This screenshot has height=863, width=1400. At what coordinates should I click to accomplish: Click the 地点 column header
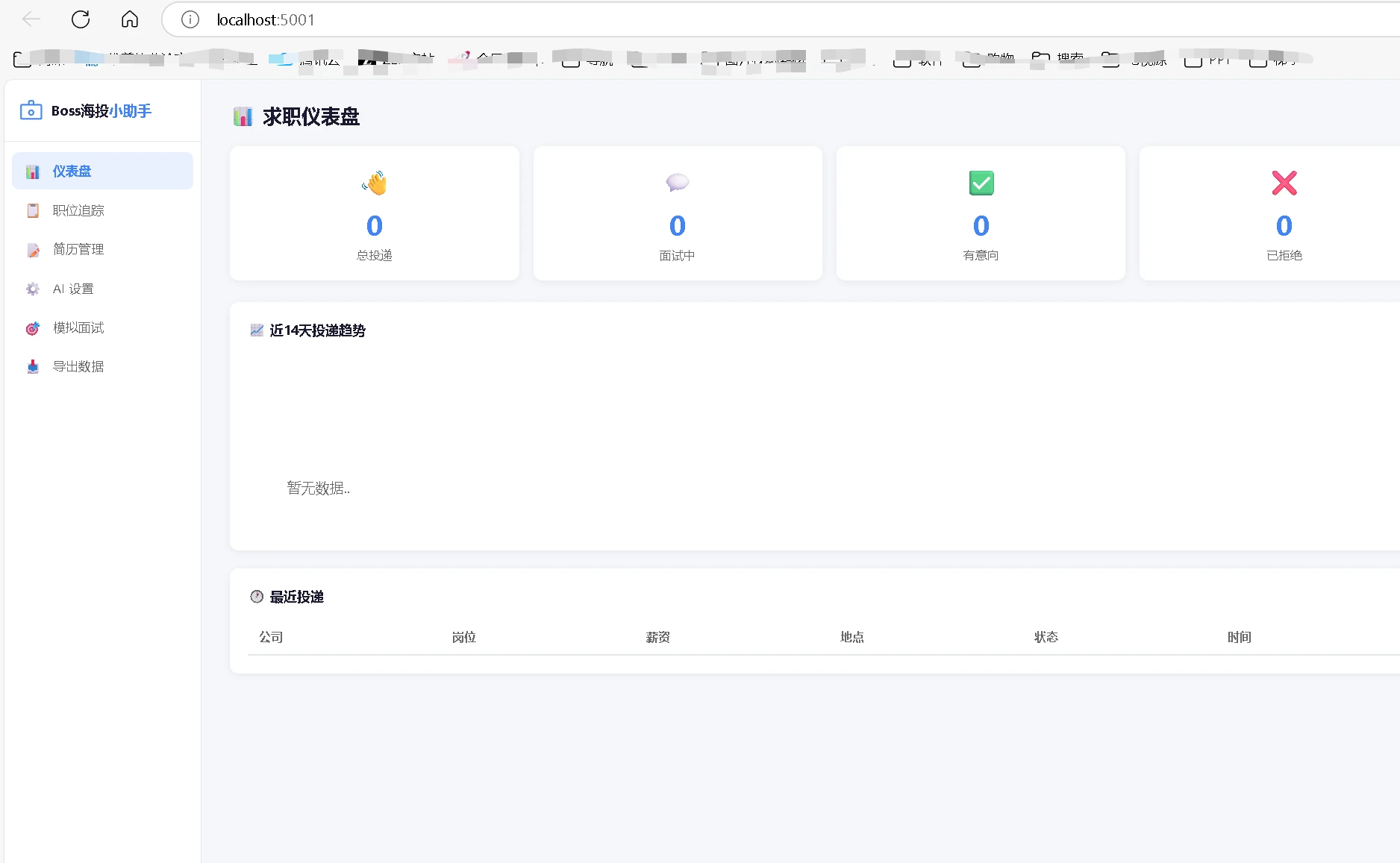coord(852,637)
